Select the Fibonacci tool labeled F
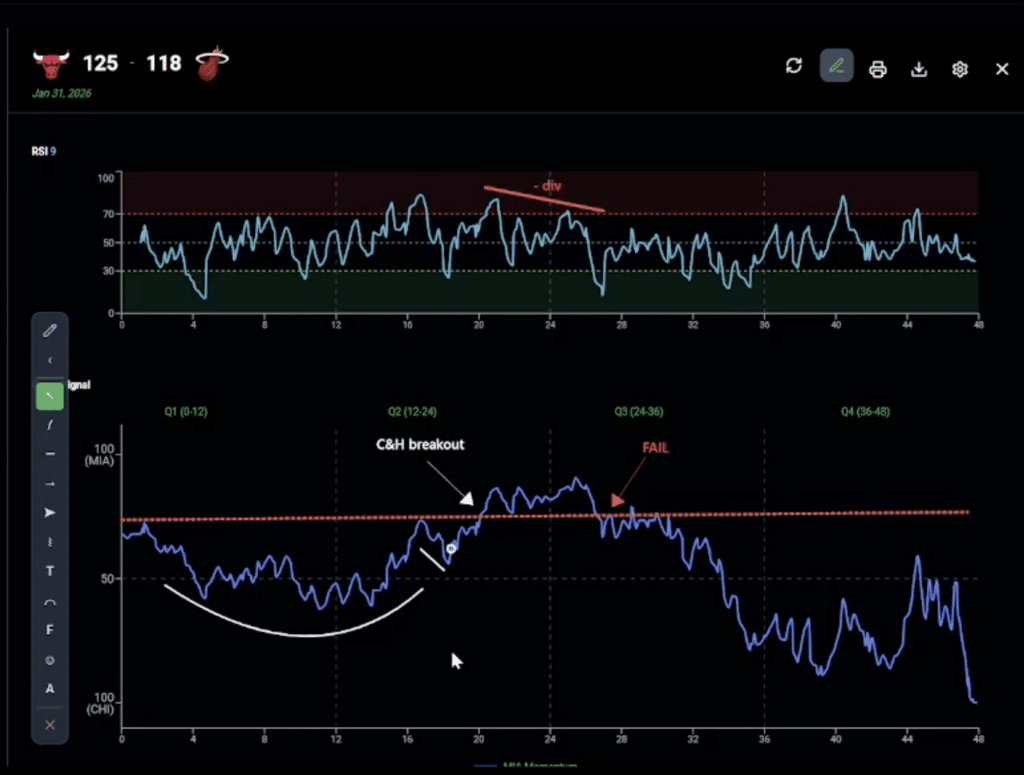 pos(50,629)
